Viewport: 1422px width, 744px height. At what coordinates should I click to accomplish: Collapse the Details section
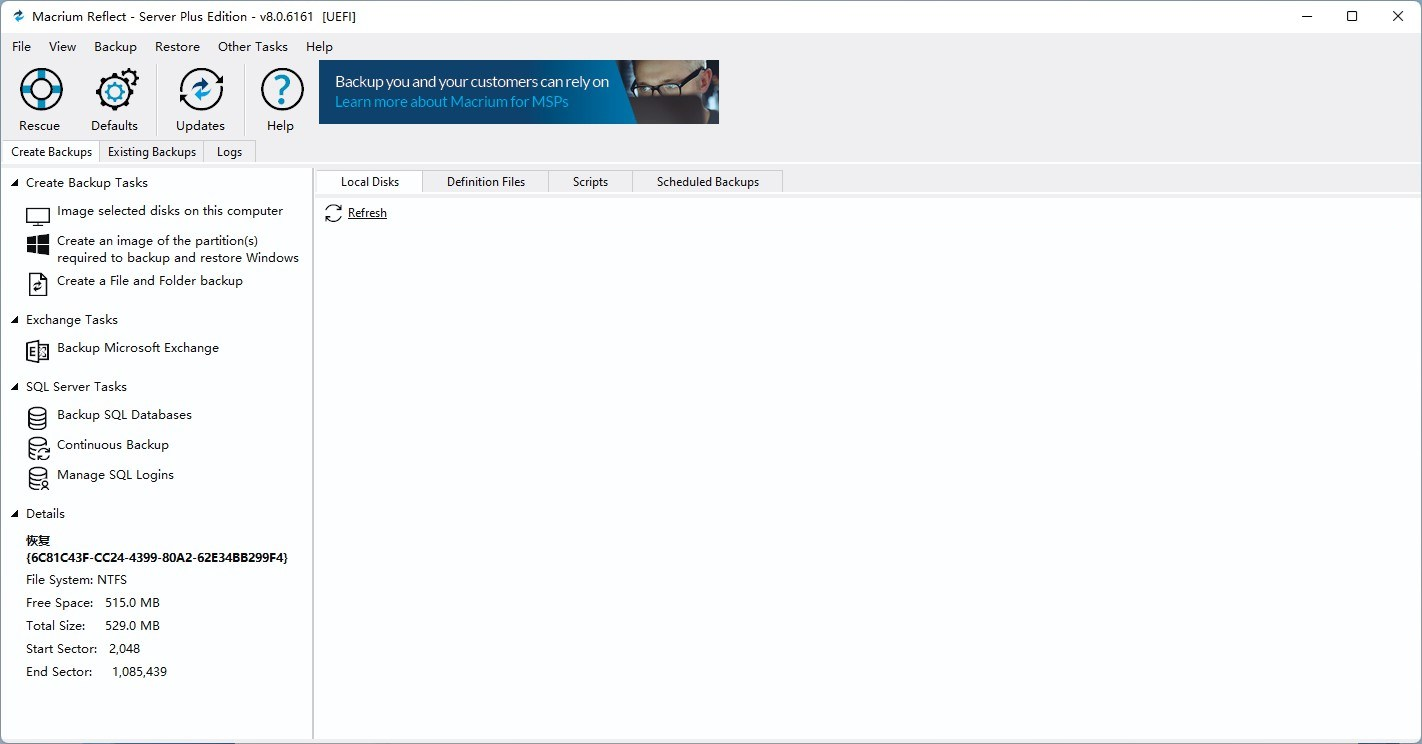pos(15,514)
